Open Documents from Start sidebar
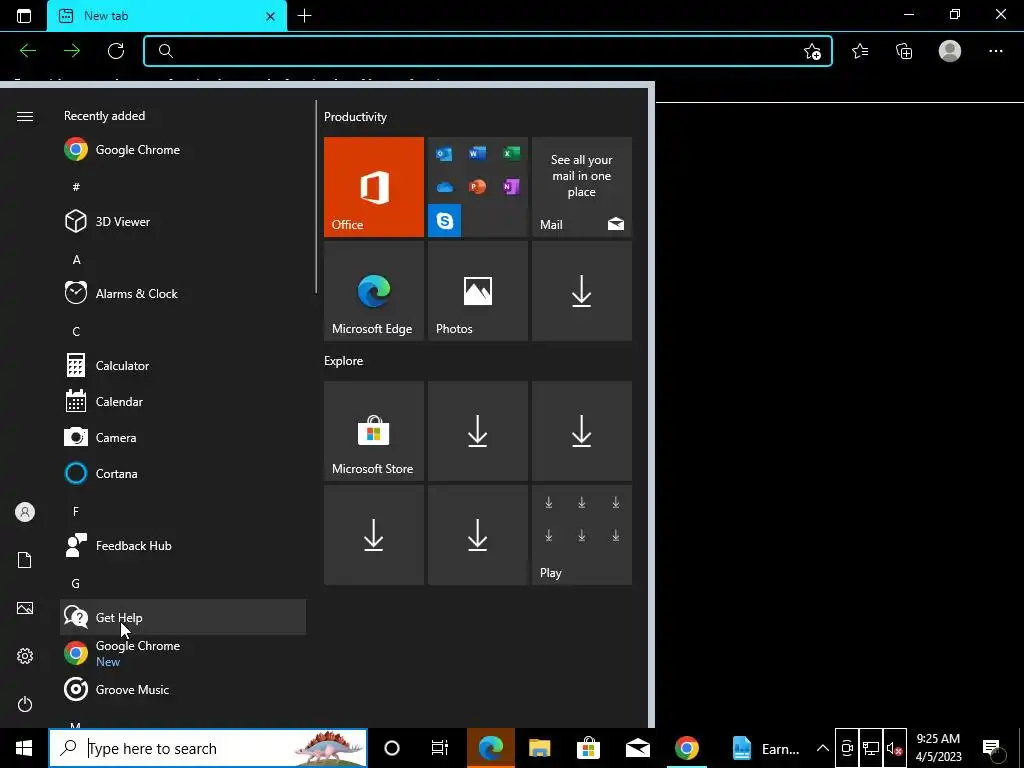Viewport: 1024px width, 768px height. tap(25, 560)
